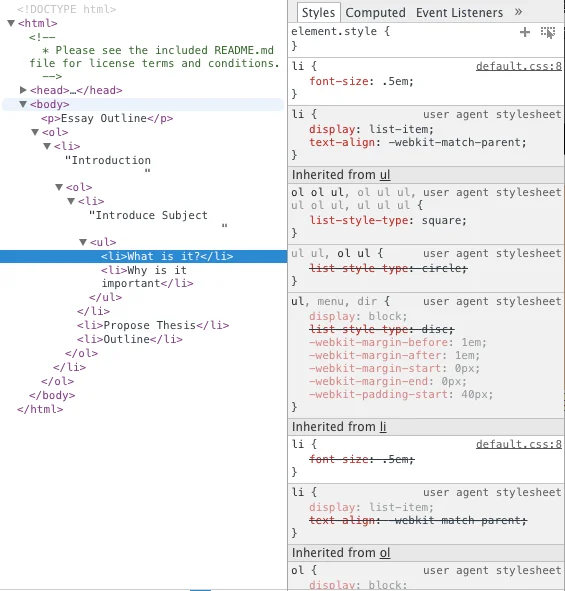Open the Event Listeners tab

(459, 12)
